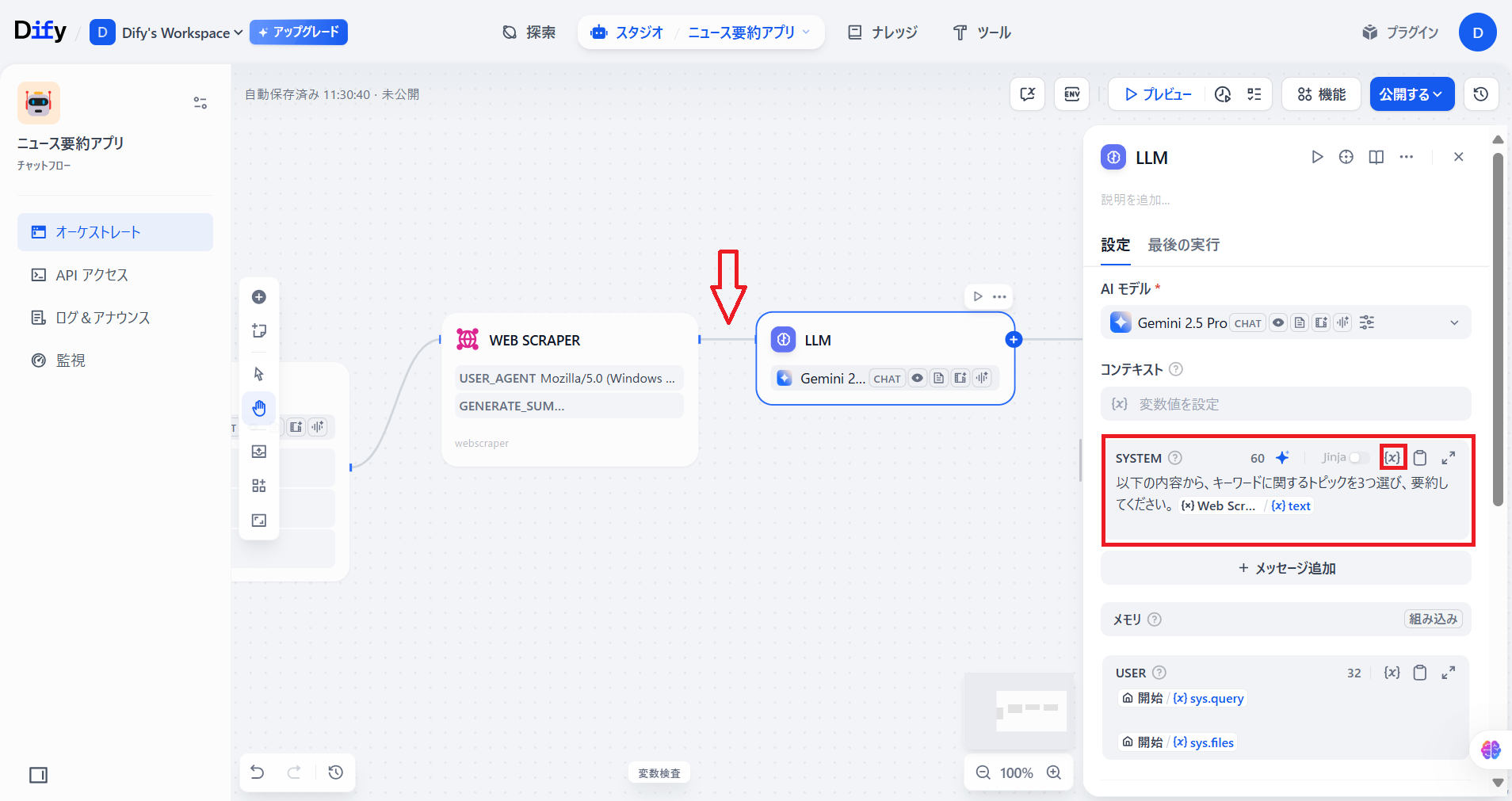Toggle the メモリ 組み込み setting
This screenshot has height=801, width=1512.
click(x=1433, y=619)
